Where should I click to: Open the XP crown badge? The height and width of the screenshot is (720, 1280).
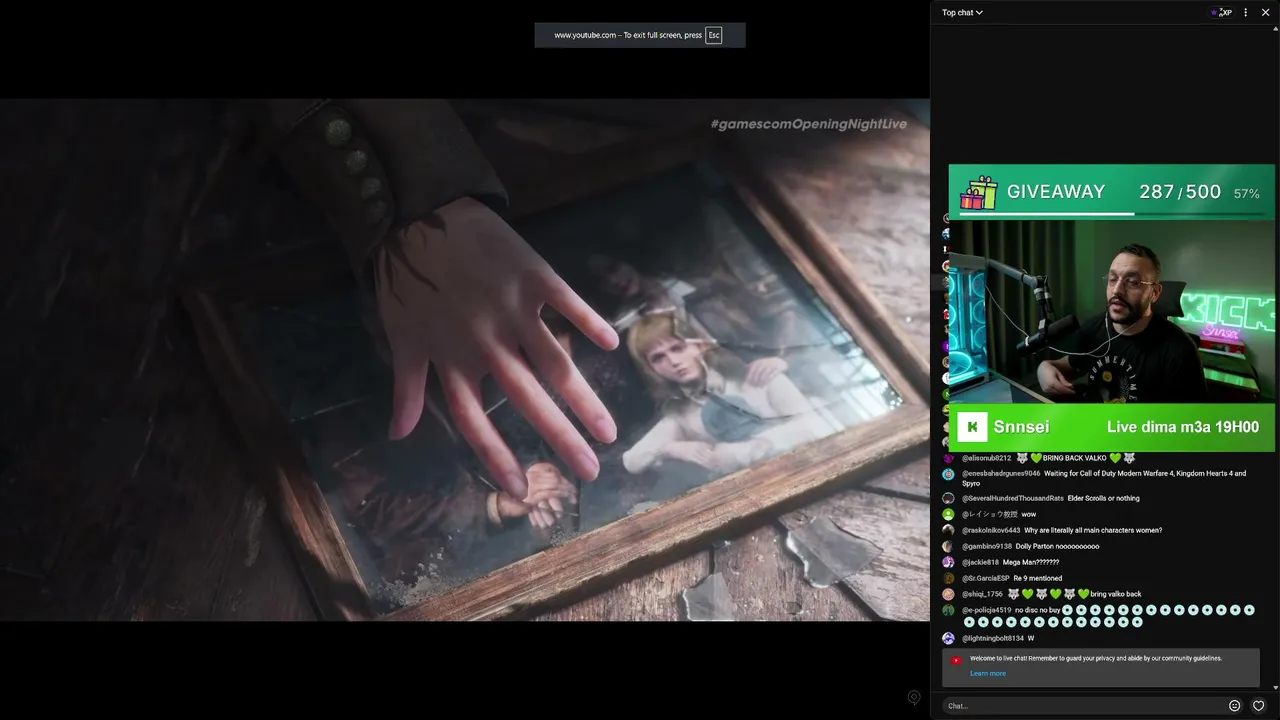click(x=1221, y=13)
